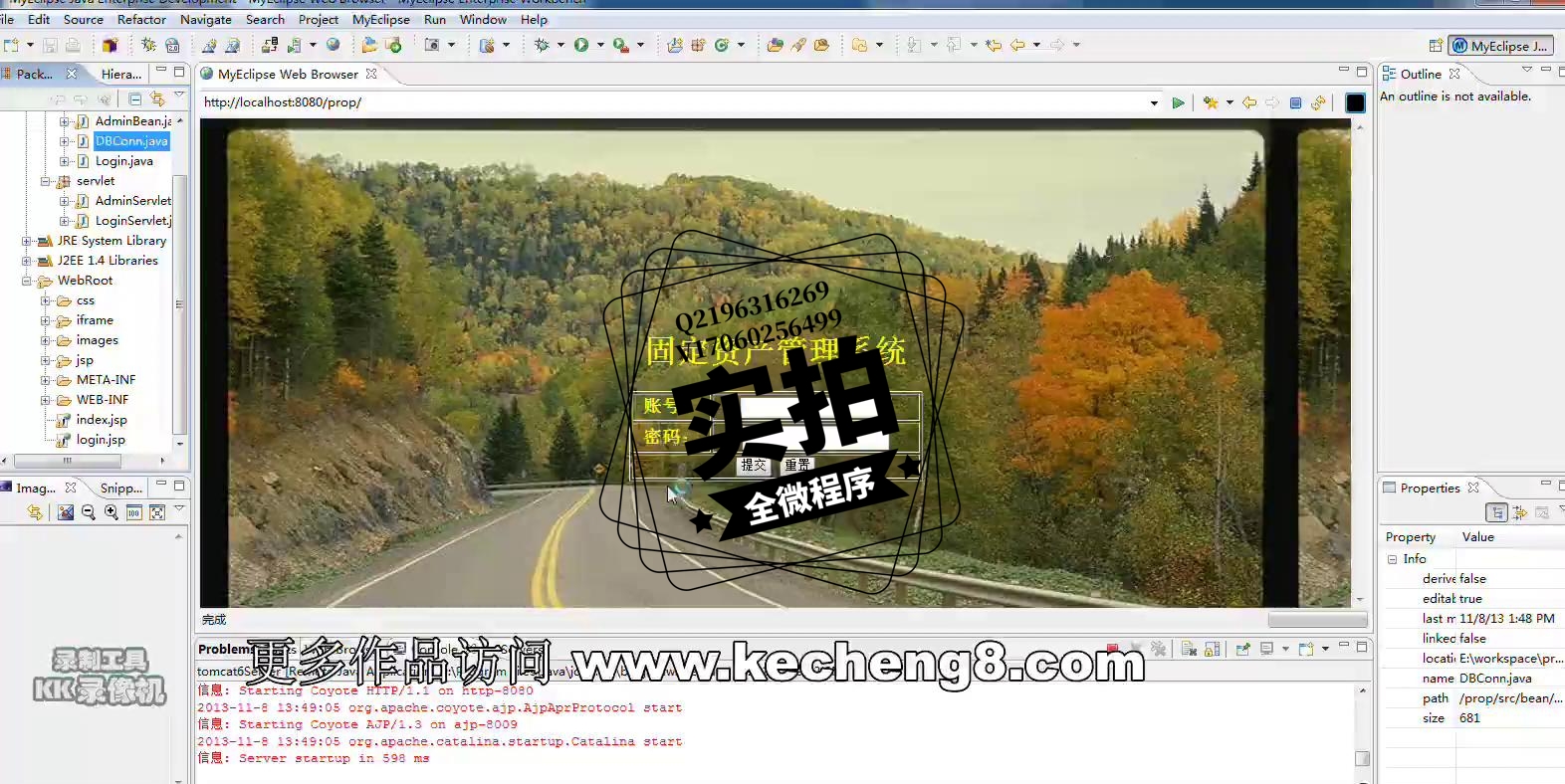Click the Last Edit Location toolbar icon
1565x784 pixels.
click(x=993, y=45)
